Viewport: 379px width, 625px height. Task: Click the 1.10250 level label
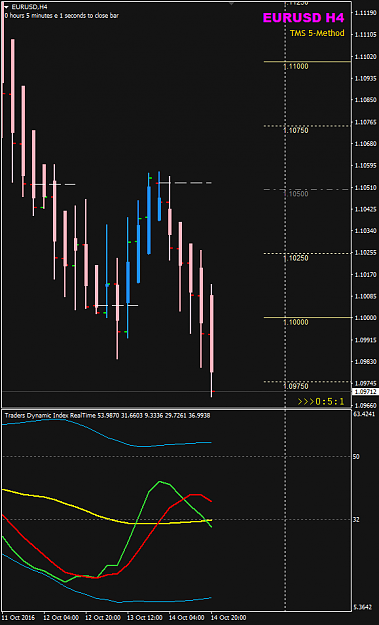(296, 258)
